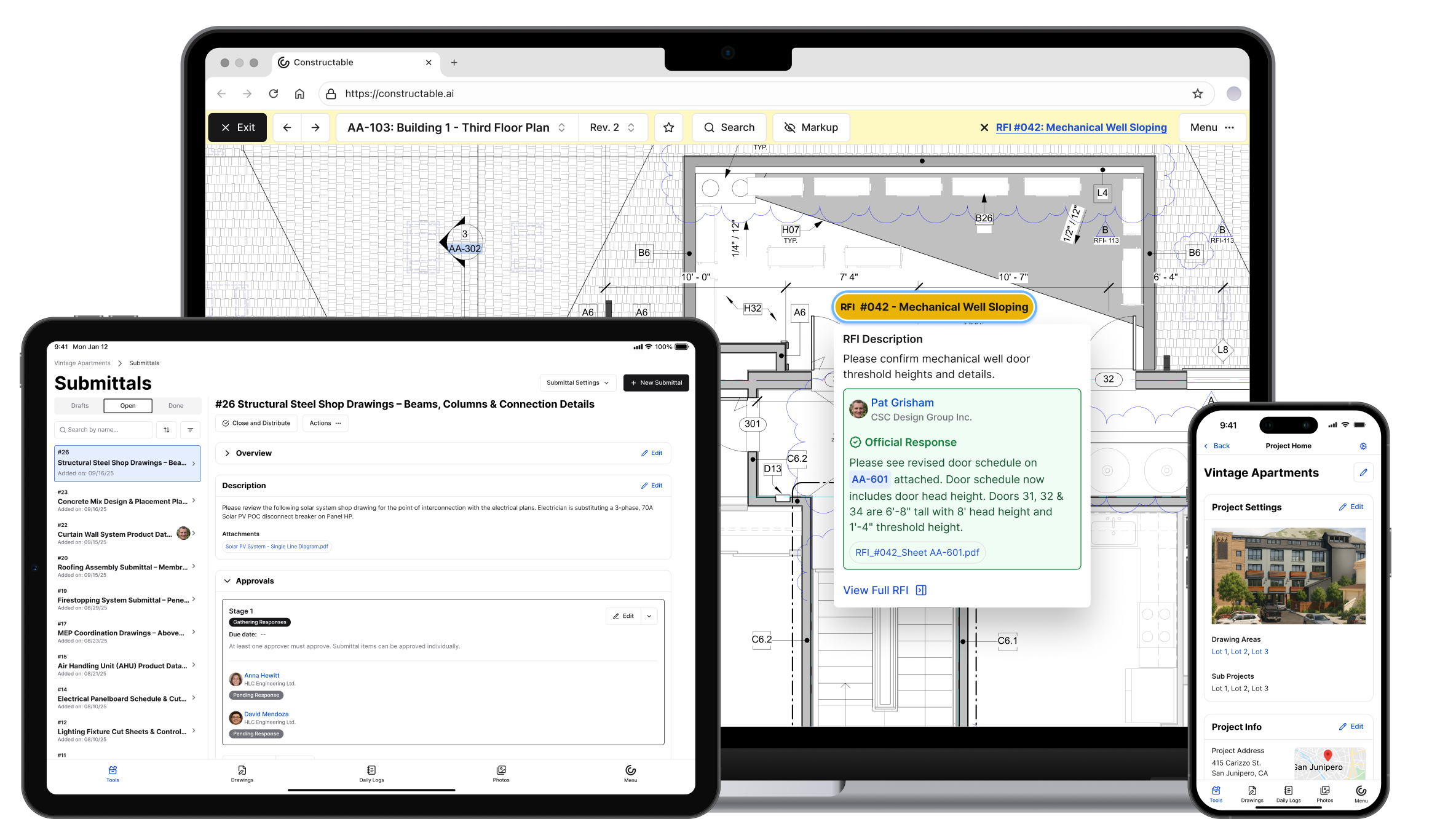Toggle the favorite star for AA-103 drawing
The width and height of the screenshot is (1456, 819).
click(668, 127)
